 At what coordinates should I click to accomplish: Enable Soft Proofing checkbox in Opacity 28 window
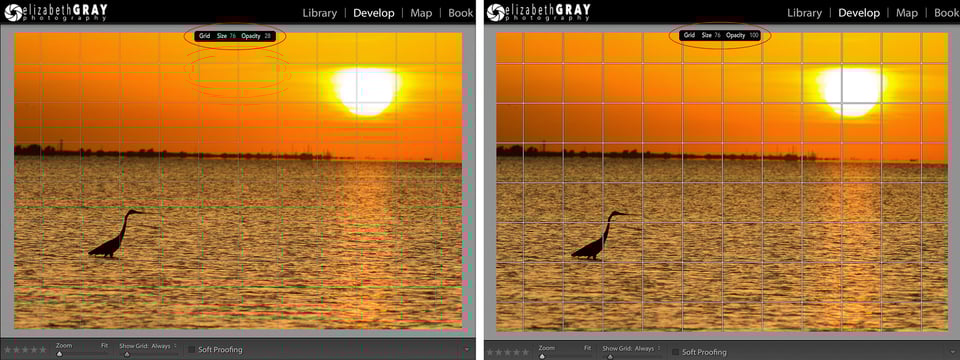[192, 350]
